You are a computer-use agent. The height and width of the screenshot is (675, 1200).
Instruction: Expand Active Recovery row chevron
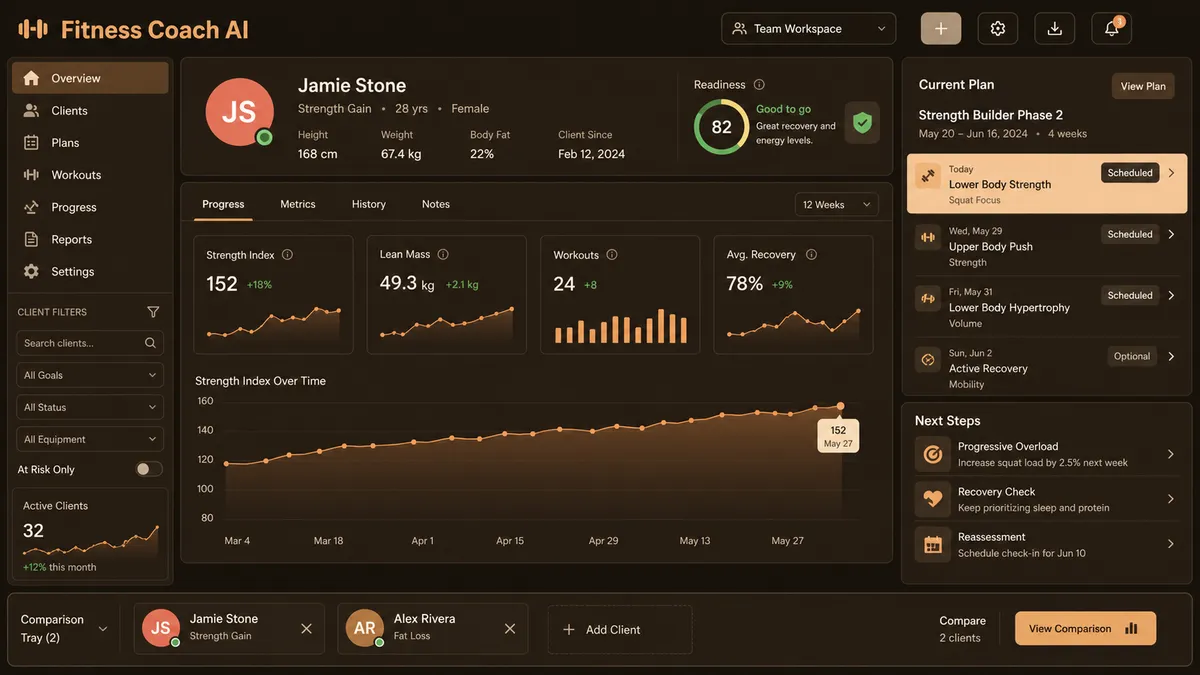click(x=1172, y=356)
